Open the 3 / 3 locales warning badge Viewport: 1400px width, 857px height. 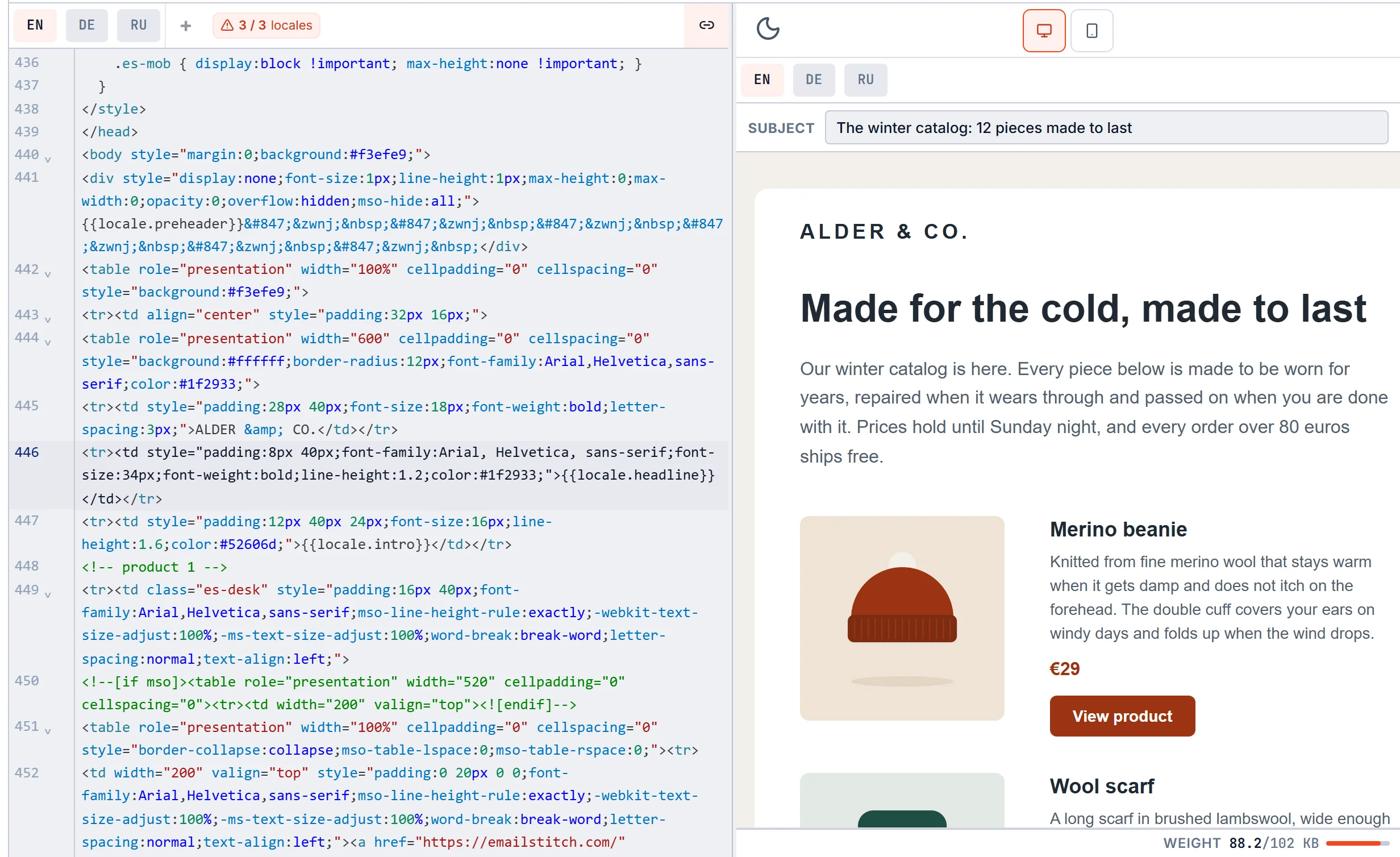(266, 26)
